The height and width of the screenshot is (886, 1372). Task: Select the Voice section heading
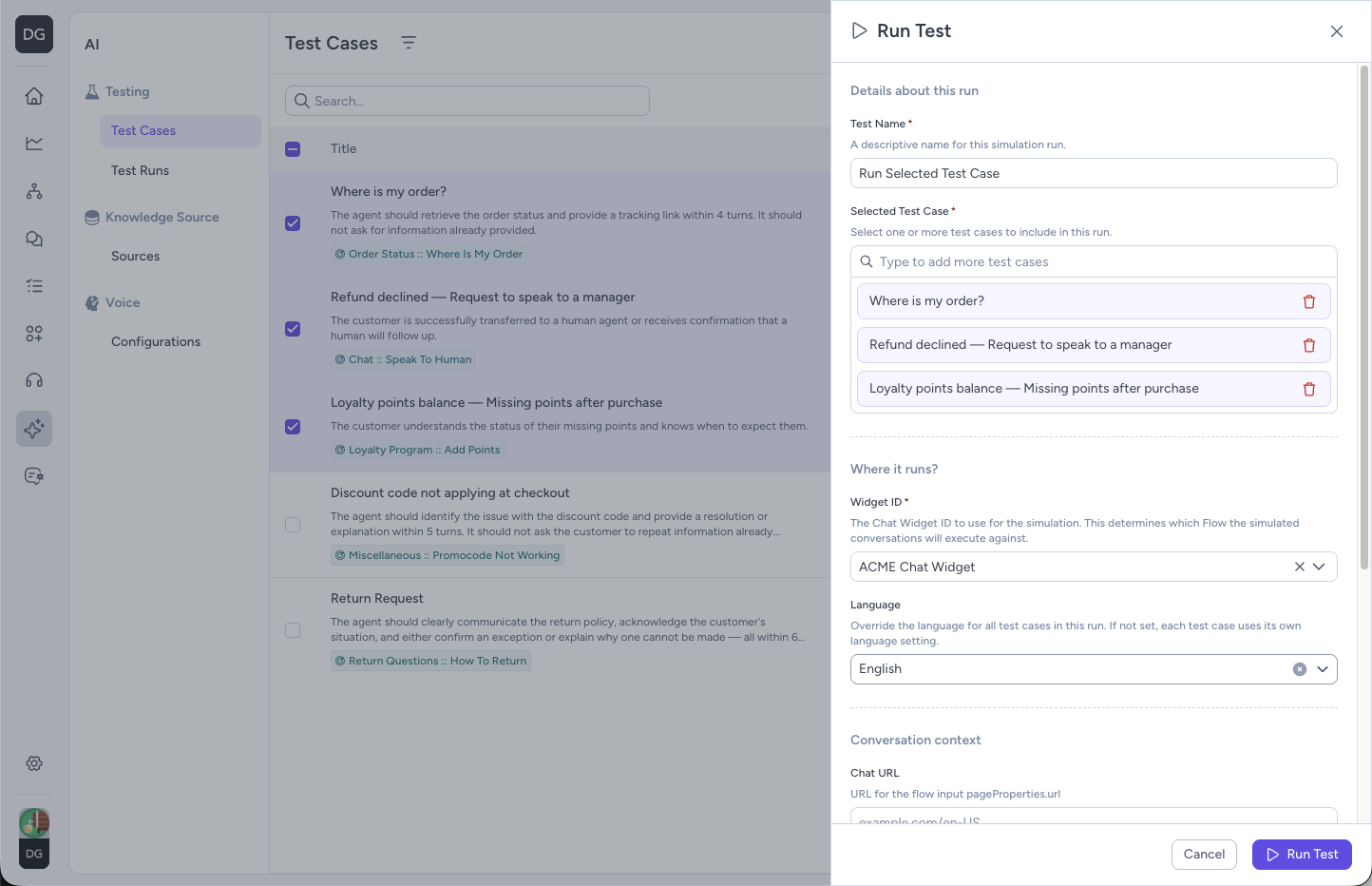click(x=112, y=303)
